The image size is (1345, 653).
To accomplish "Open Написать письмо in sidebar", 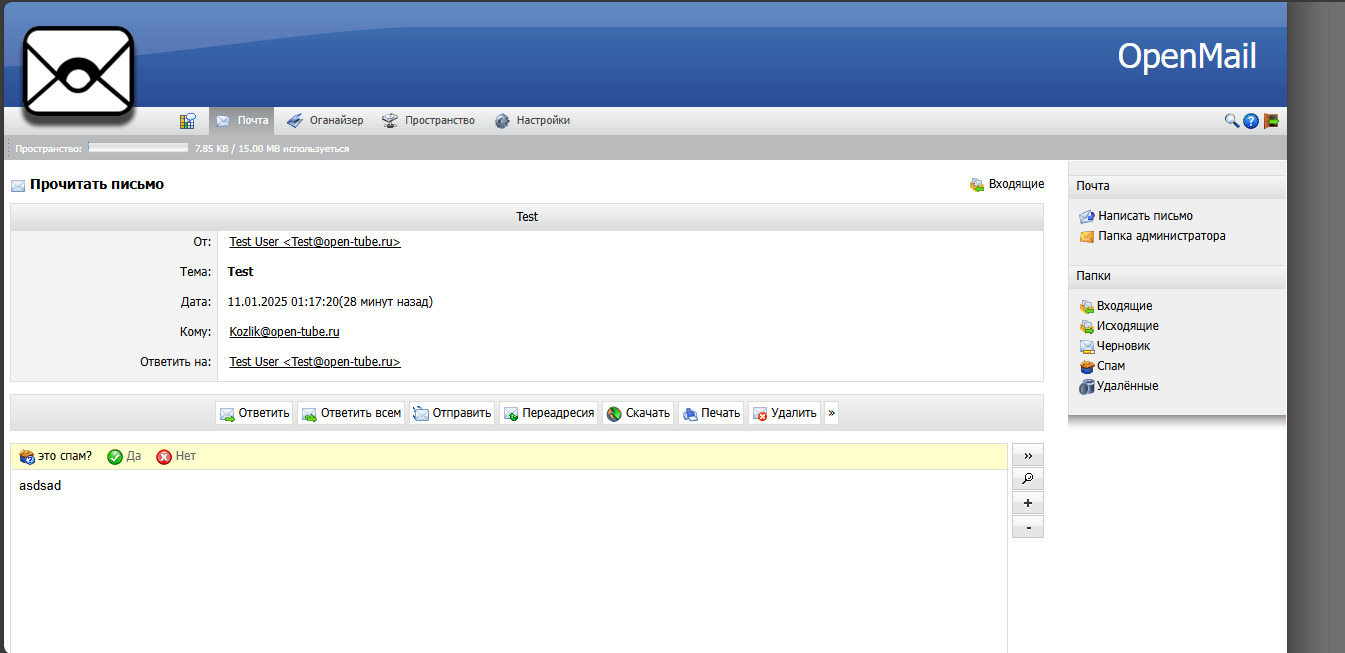I will tap(1136, 216).
